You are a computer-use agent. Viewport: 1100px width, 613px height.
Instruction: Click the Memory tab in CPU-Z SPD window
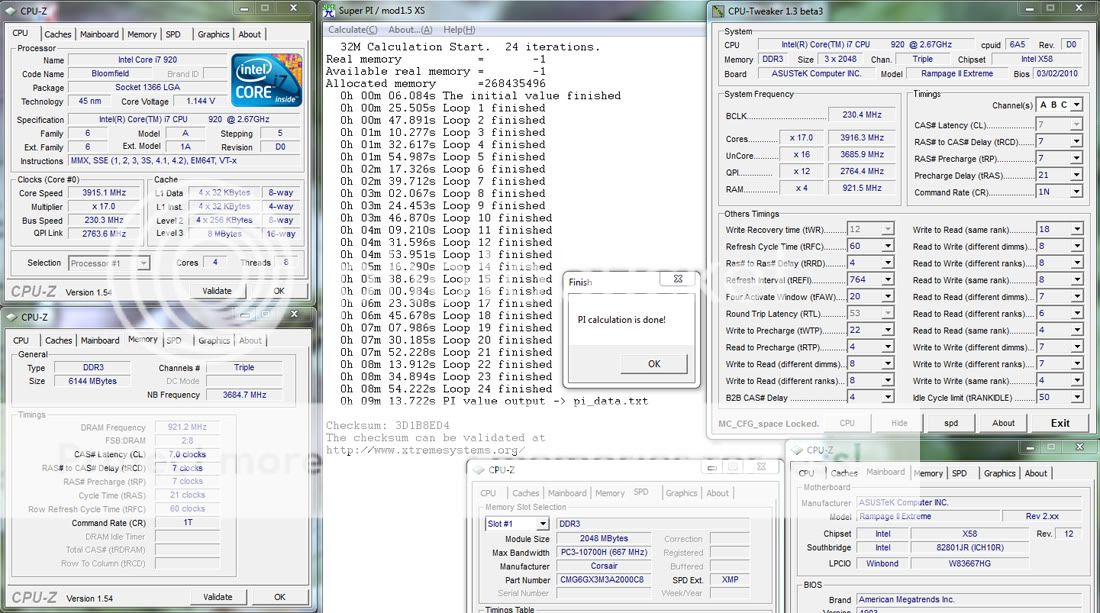pyautogui.click(x=610, y=493)
